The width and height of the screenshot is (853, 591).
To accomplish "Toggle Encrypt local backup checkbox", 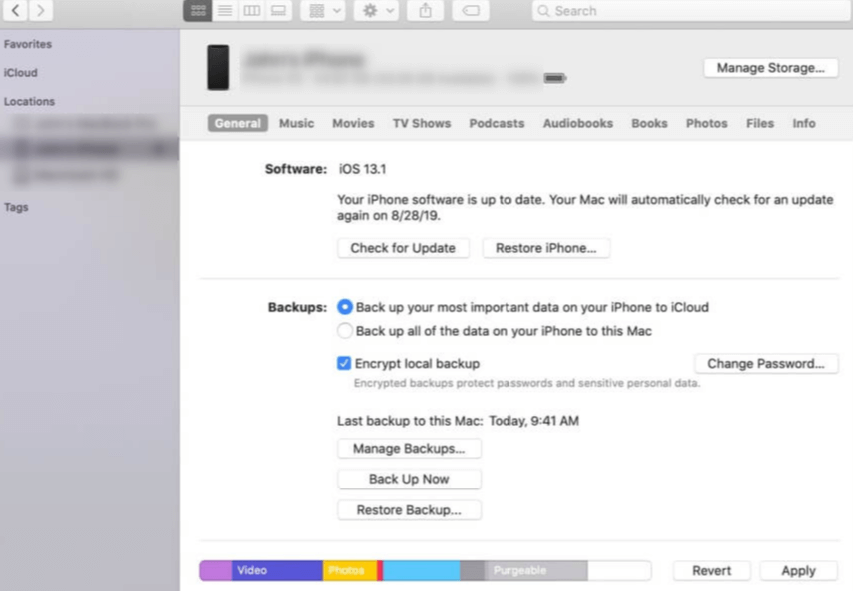I will point(344,363).
